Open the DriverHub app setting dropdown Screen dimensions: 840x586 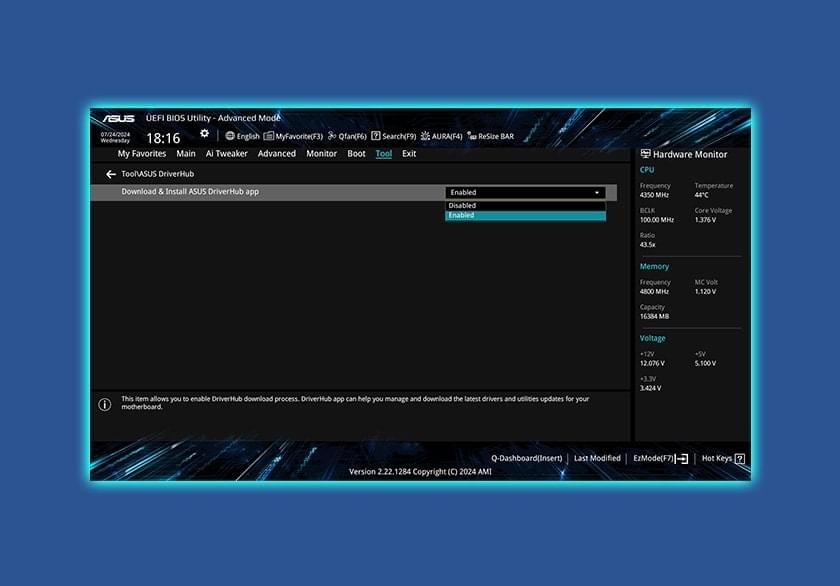click(x=596, y=192)
